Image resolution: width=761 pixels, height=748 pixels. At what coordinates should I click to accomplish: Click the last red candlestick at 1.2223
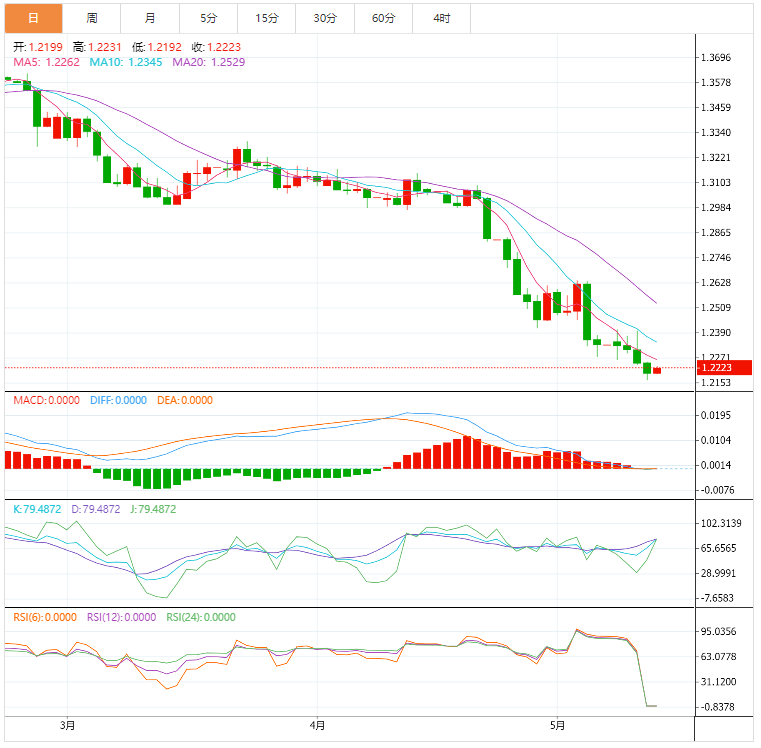click(x=657, y=371)
